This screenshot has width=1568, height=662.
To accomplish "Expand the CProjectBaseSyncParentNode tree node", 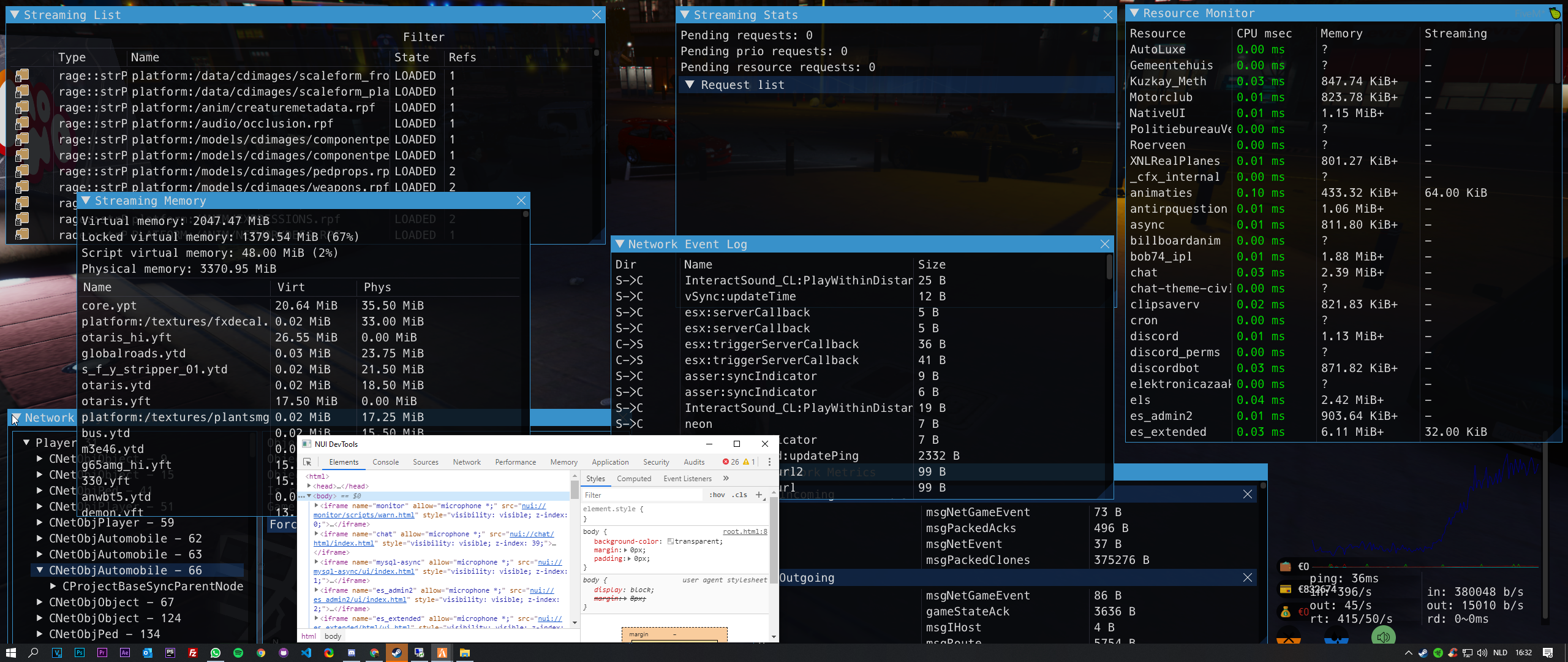I will pos(53,587).
